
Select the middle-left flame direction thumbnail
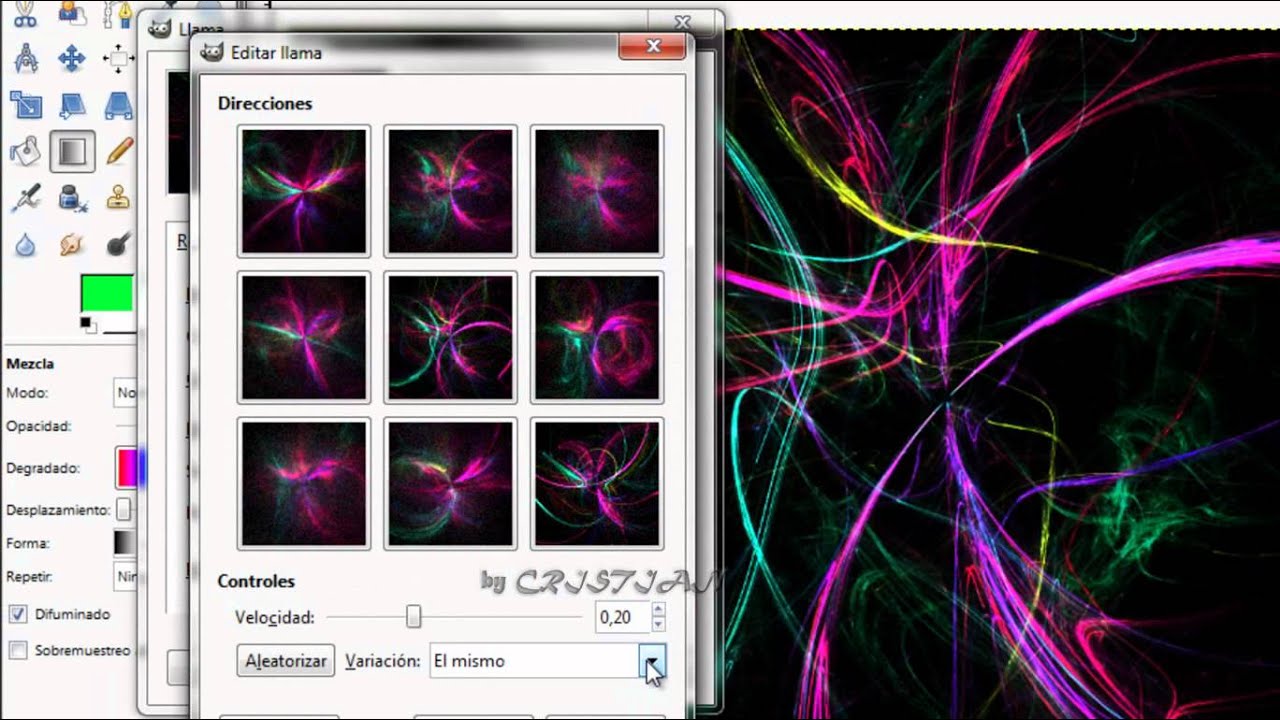[x=304, y=337]
